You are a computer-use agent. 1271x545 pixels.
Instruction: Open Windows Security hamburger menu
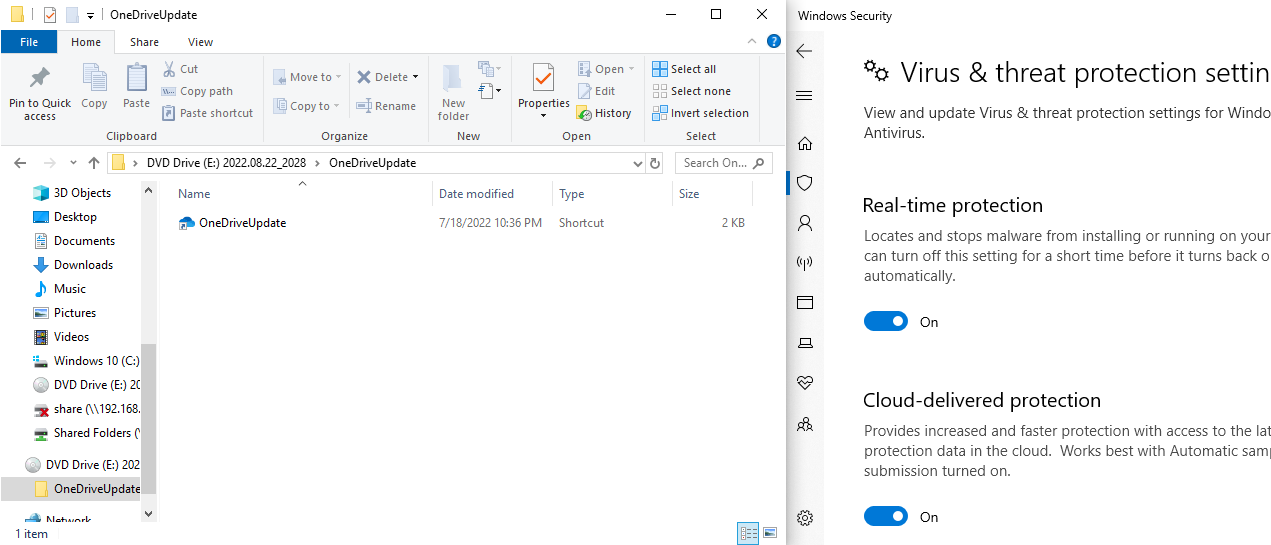[805, 96]
